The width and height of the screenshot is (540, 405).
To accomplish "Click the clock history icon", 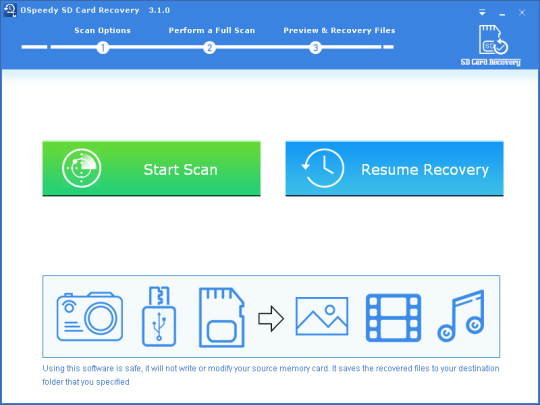I will 323,168.
